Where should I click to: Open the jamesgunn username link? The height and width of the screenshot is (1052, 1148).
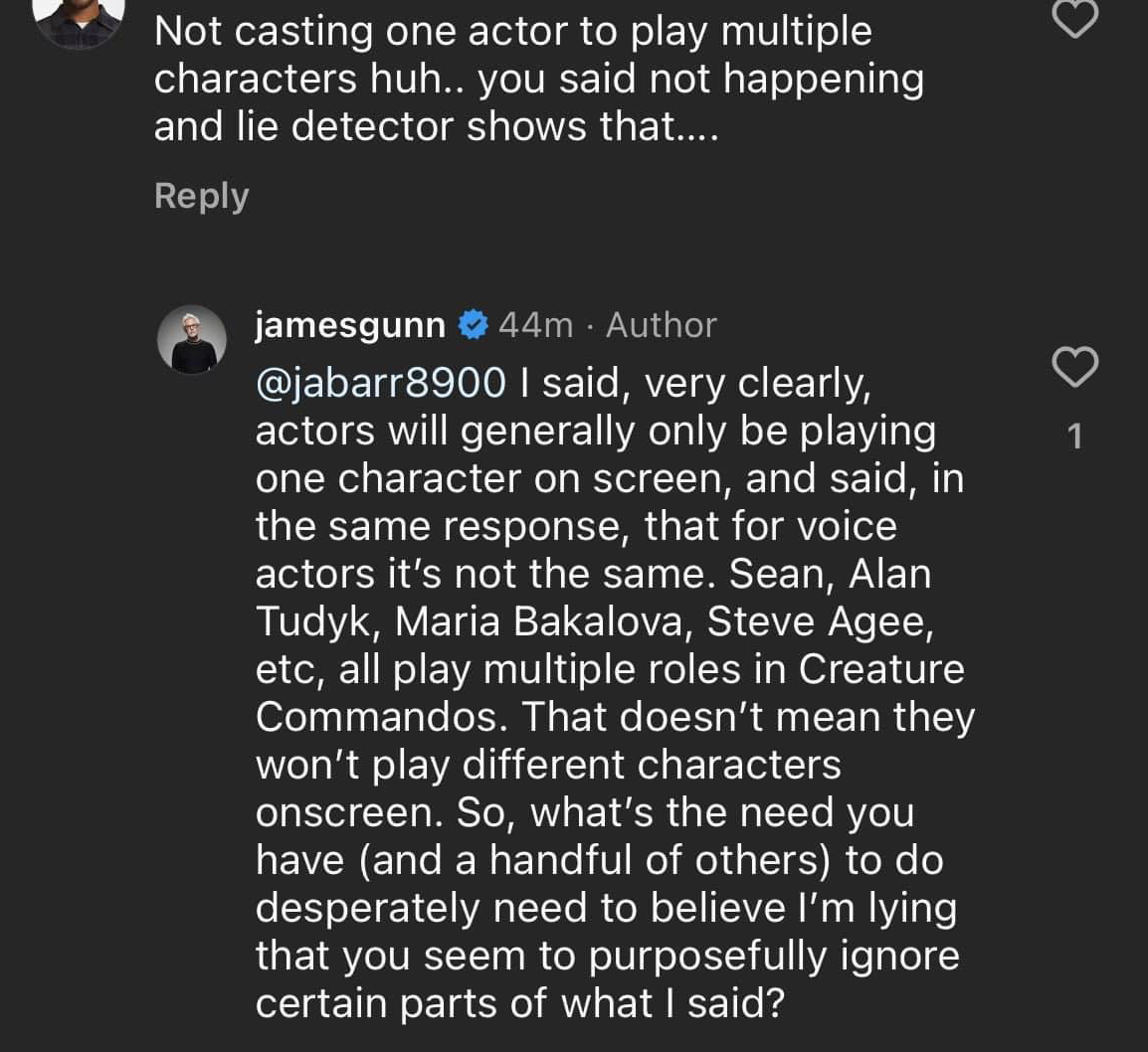coord(350,324)
